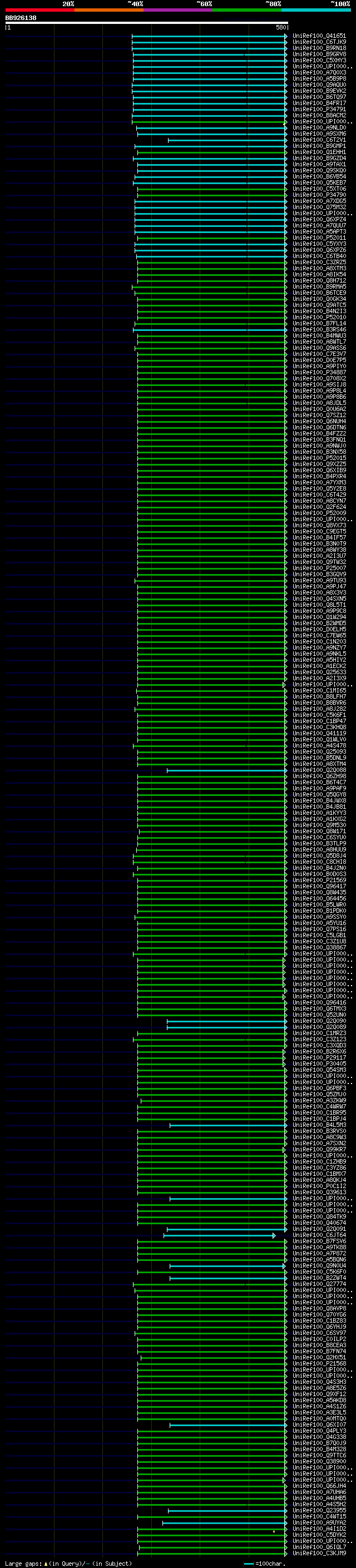Screen dimensions: 356x1568
Task: Click hit label UniRef100_A5APT3
Action: coord(319,231)
